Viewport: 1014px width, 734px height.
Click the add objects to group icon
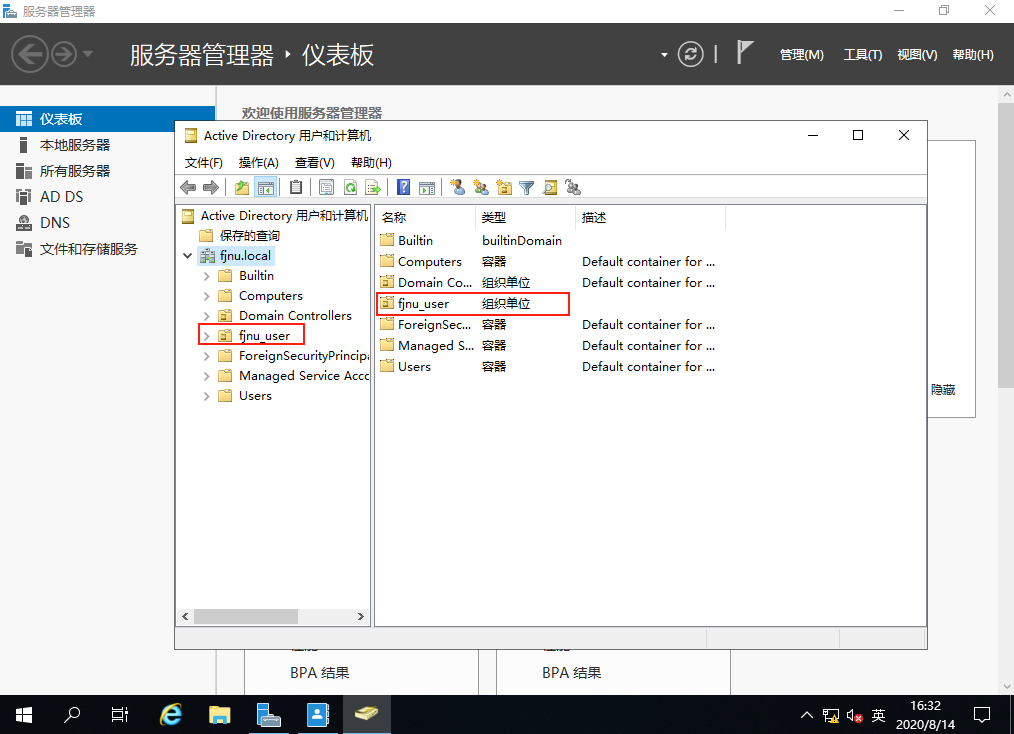tap(573, 188)
